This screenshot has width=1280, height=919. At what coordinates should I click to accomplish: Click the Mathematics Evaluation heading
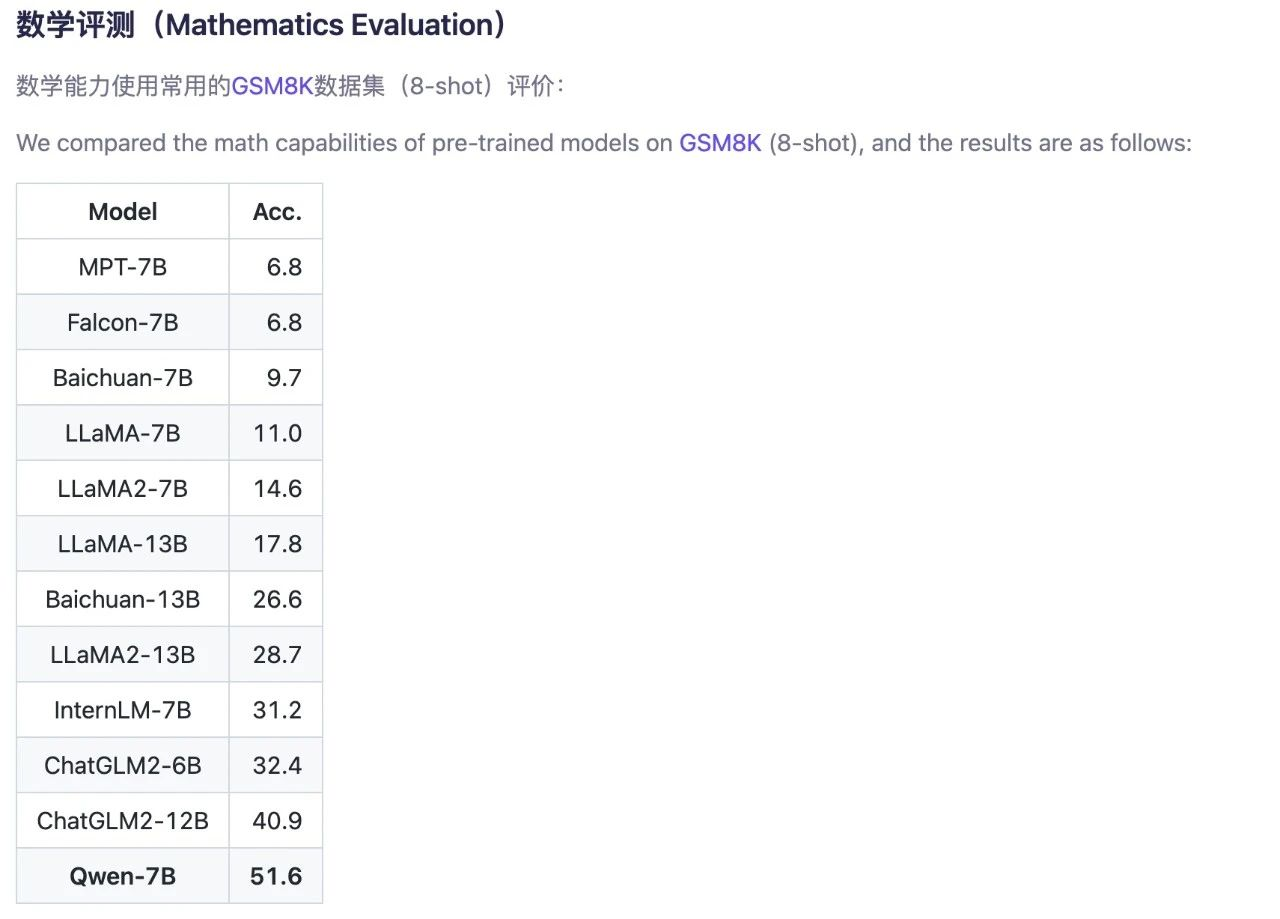pos(262,25)
